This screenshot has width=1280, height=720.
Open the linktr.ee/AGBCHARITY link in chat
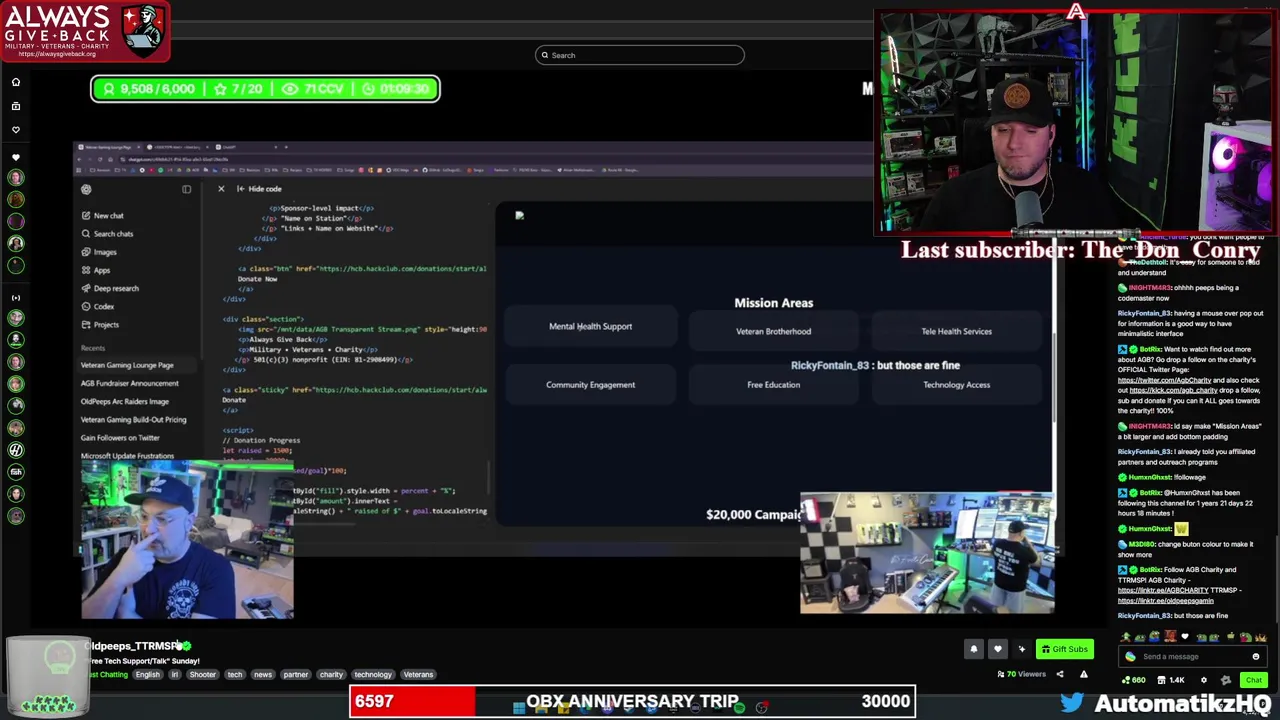[1164, 591]
